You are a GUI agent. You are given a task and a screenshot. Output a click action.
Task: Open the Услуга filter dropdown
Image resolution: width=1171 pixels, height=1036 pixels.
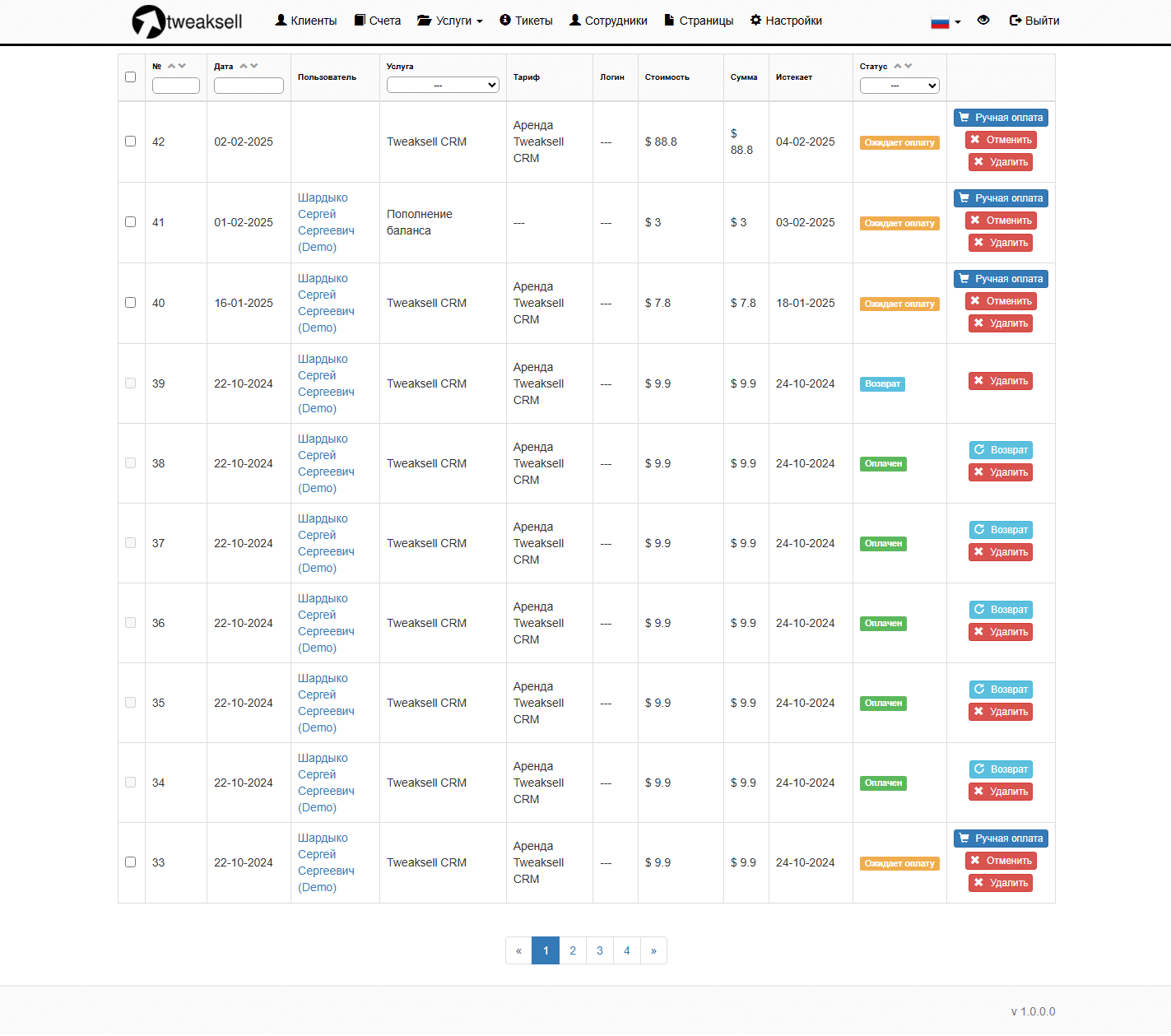(x=443, y=85)
